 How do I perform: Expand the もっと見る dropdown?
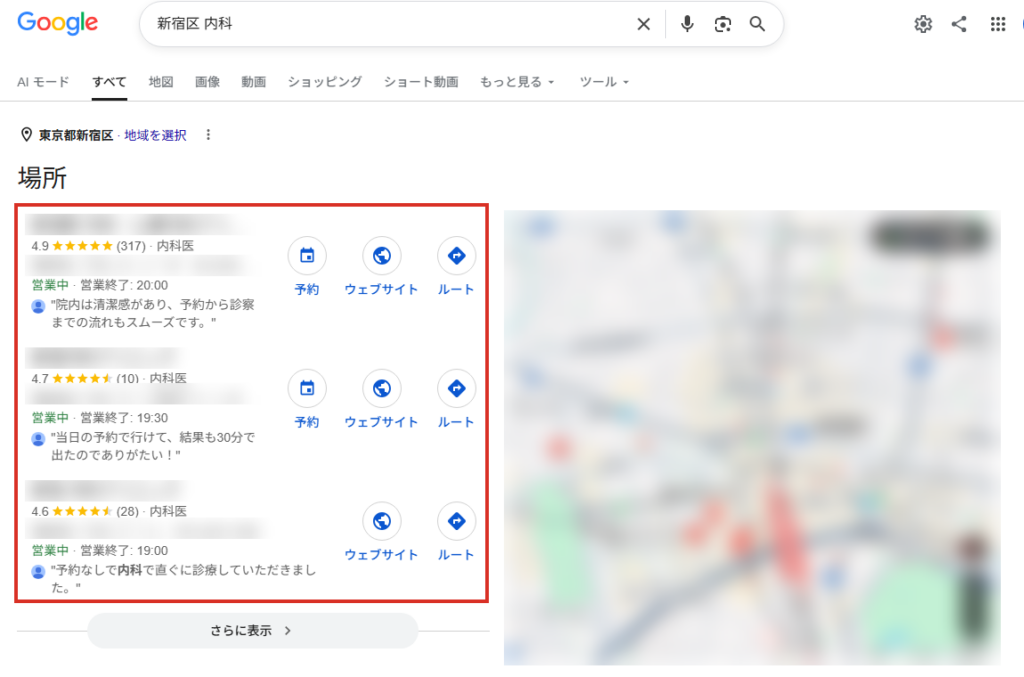517,82
